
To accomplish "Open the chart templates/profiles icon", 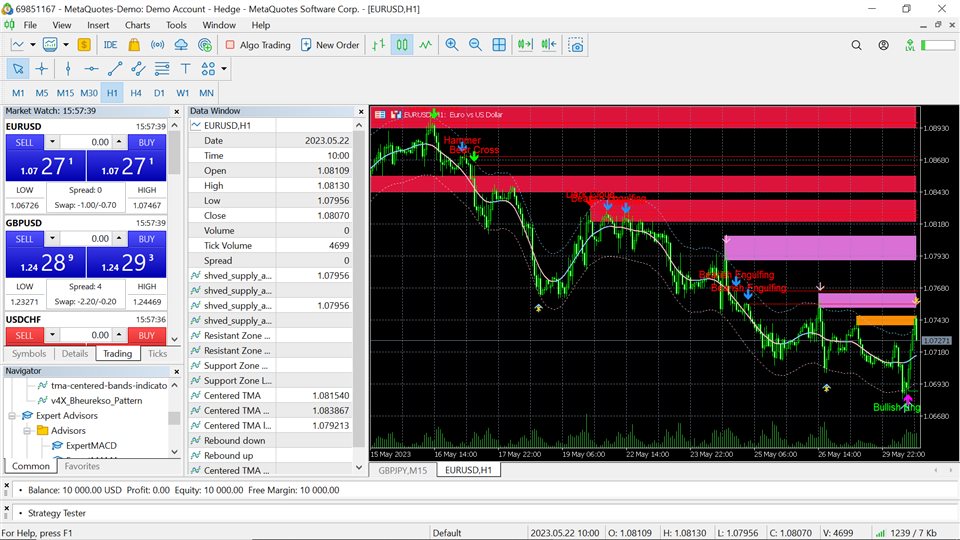I will click(50, 45).
